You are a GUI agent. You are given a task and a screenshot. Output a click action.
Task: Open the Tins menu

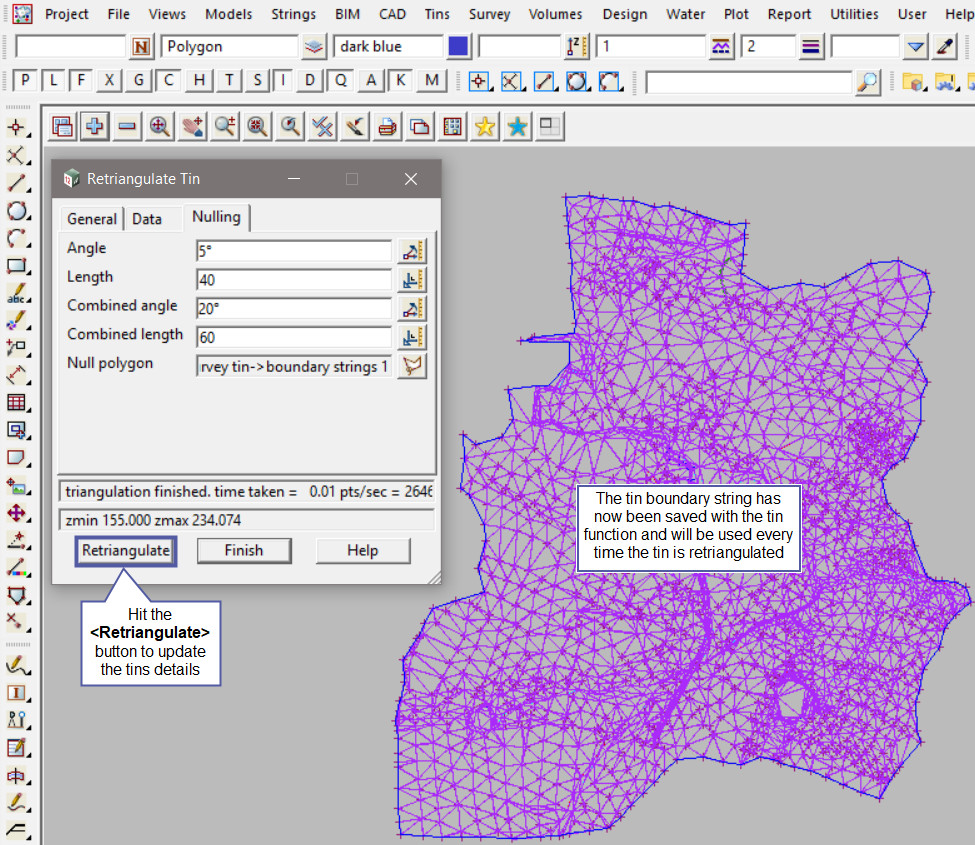pyautogui.click(x=437, y=14)
